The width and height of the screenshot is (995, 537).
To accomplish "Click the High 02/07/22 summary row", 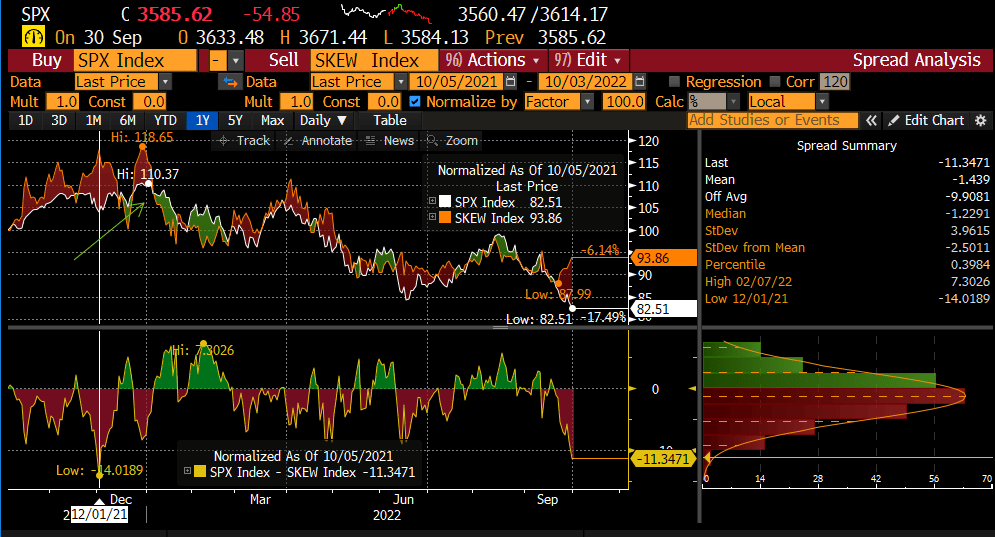I will (x=847, y=281).
